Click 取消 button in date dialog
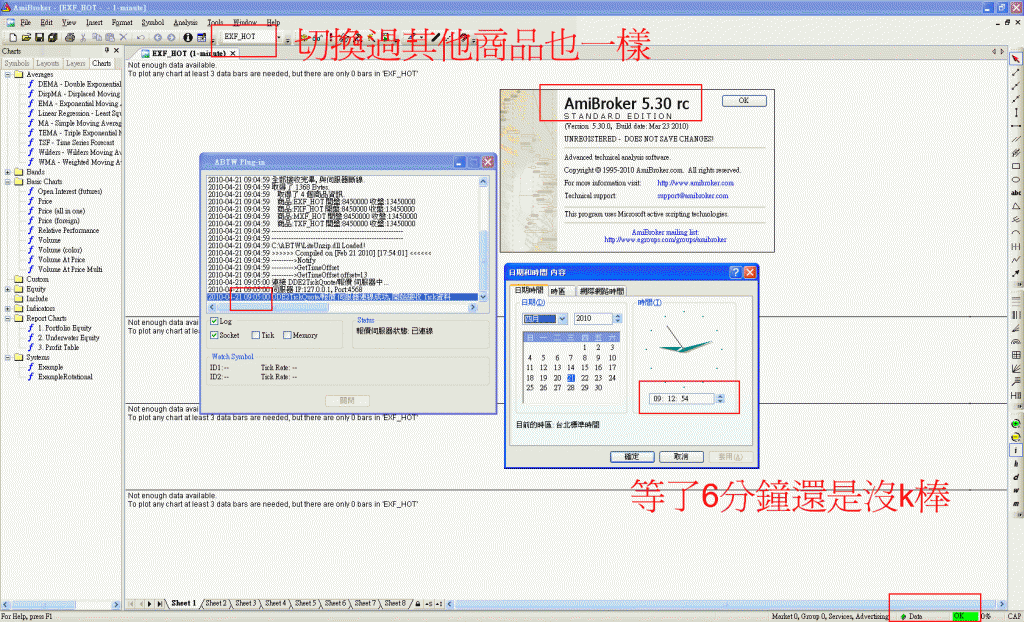The image size is (1024, 622). (x=681, y=457)
